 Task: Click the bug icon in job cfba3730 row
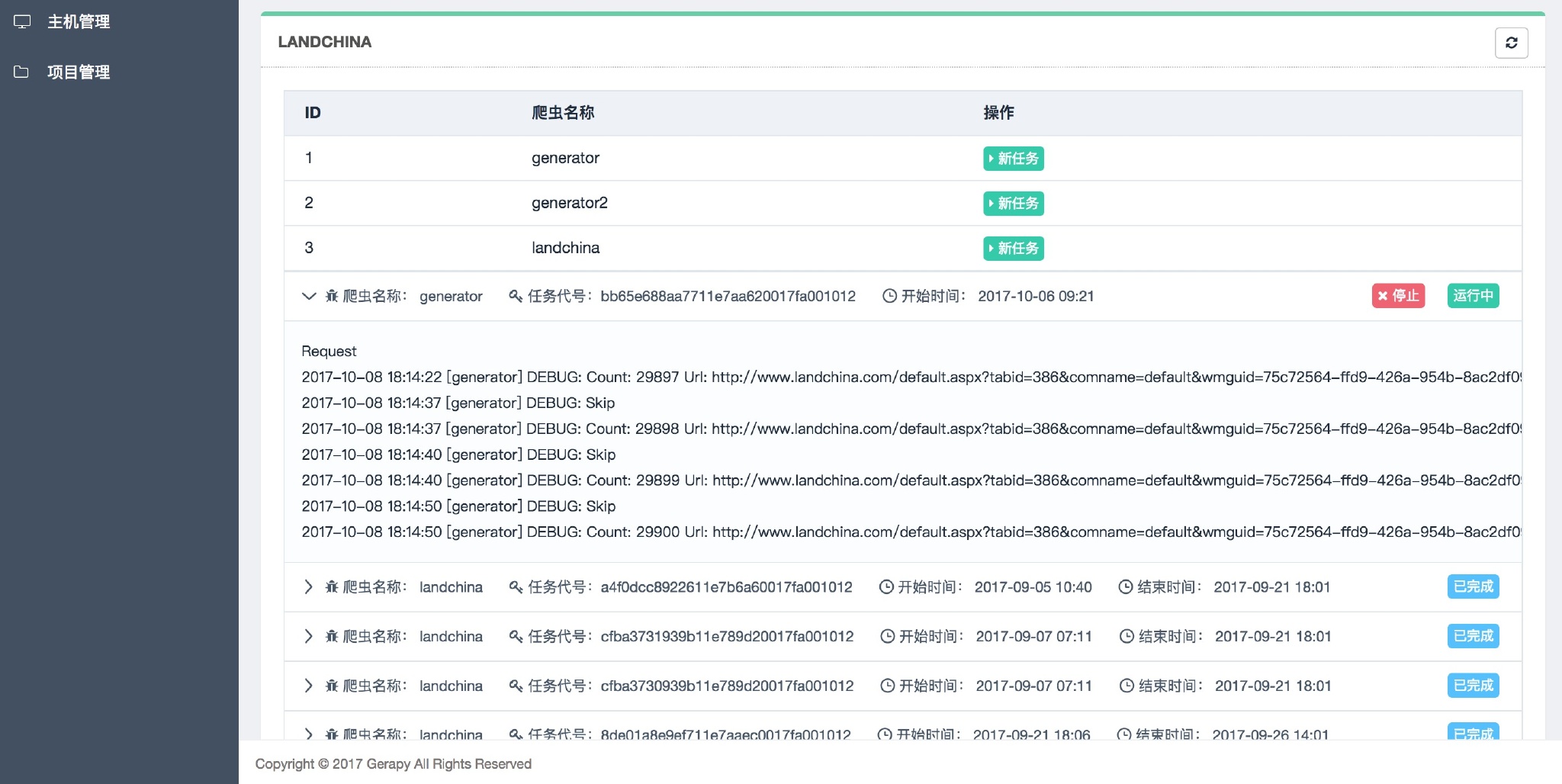332,686
